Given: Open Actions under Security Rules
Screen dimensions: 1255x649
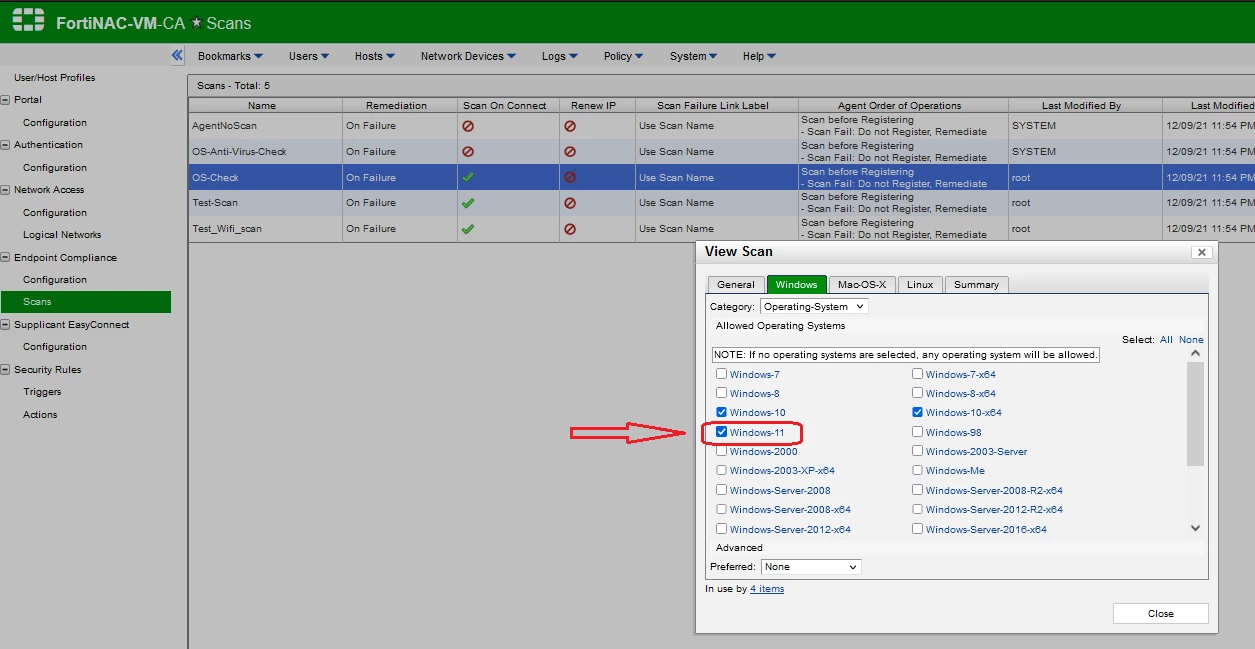Looking at the screenshot, I should (40, 415).
